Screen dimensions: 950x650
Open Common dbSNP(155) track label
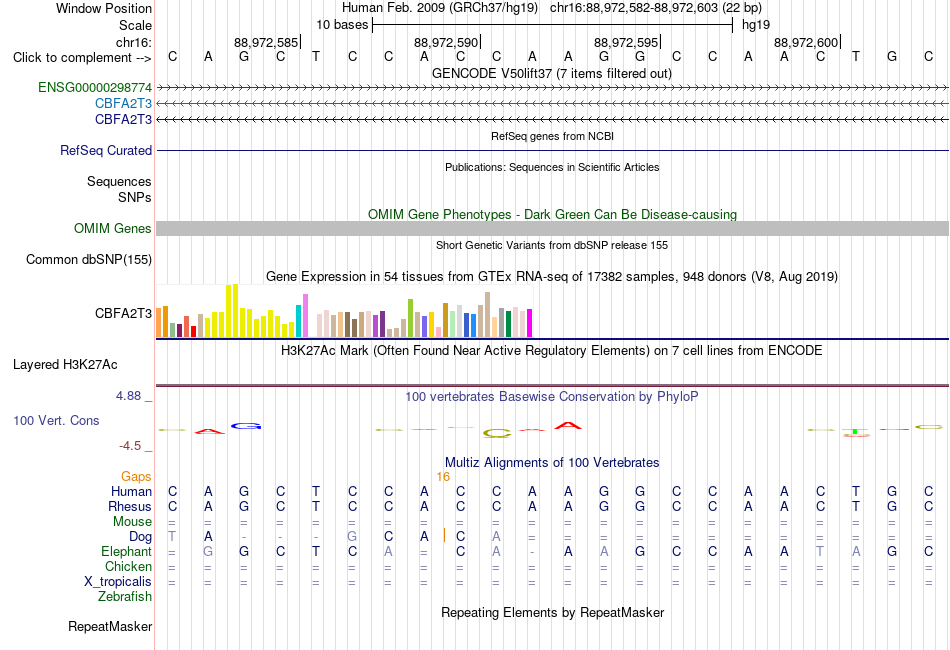88,259
